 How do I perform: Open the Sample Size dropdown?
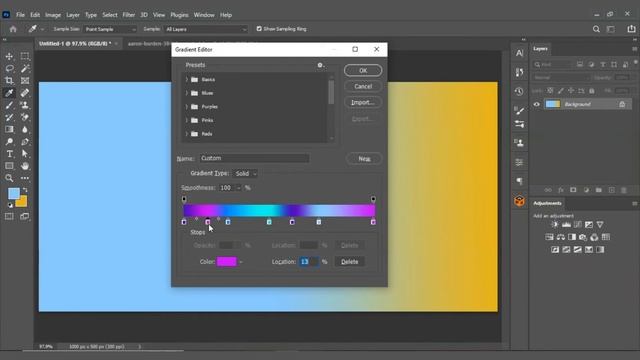tap(110, 29)
